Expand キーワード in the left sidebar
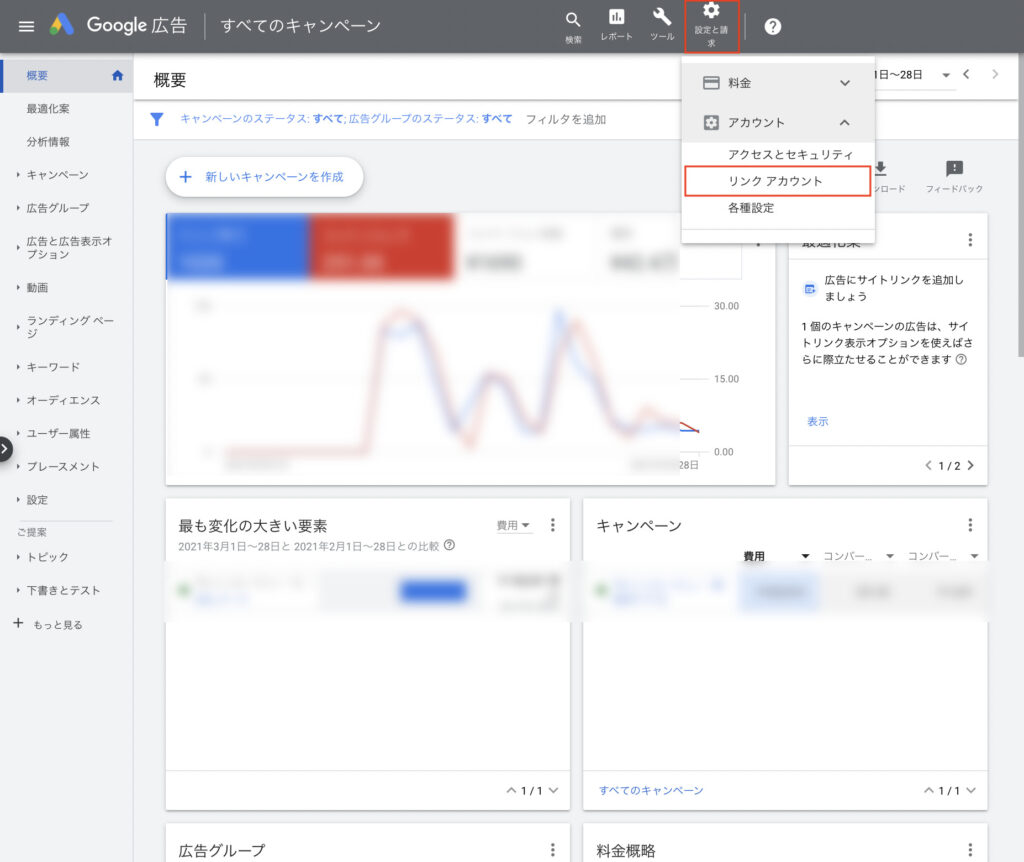The height and width of the screenshot is (862, 1024). [53, 367]
